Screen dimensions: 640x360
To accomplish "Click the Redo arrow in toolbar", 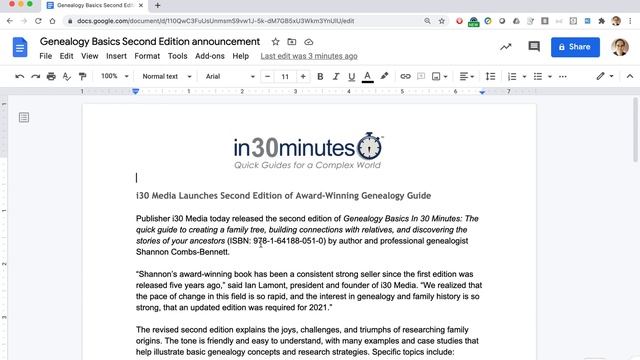I will (36, 76).
